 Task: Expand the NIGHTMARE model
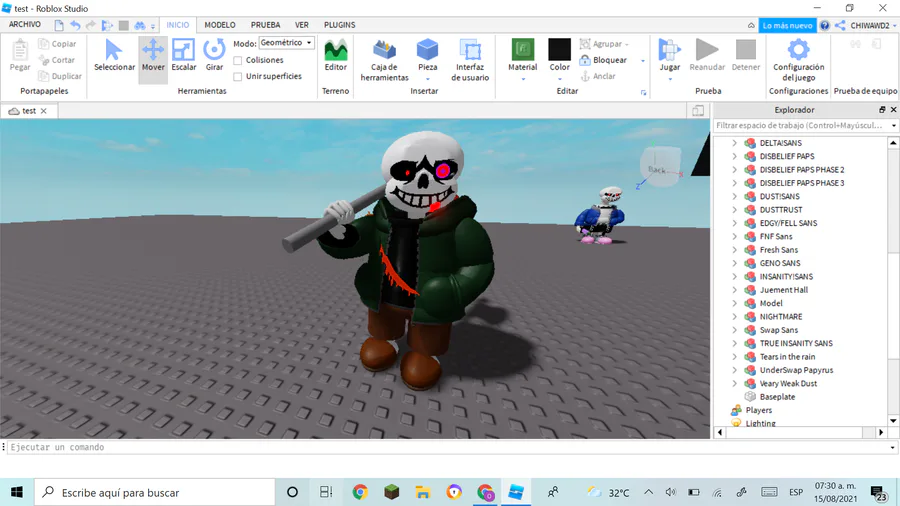point(734,317)
